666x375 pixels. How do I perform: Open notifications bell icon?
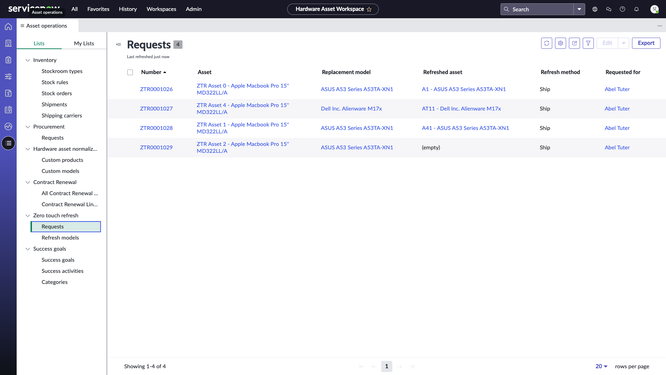click(x=636, y=9)
